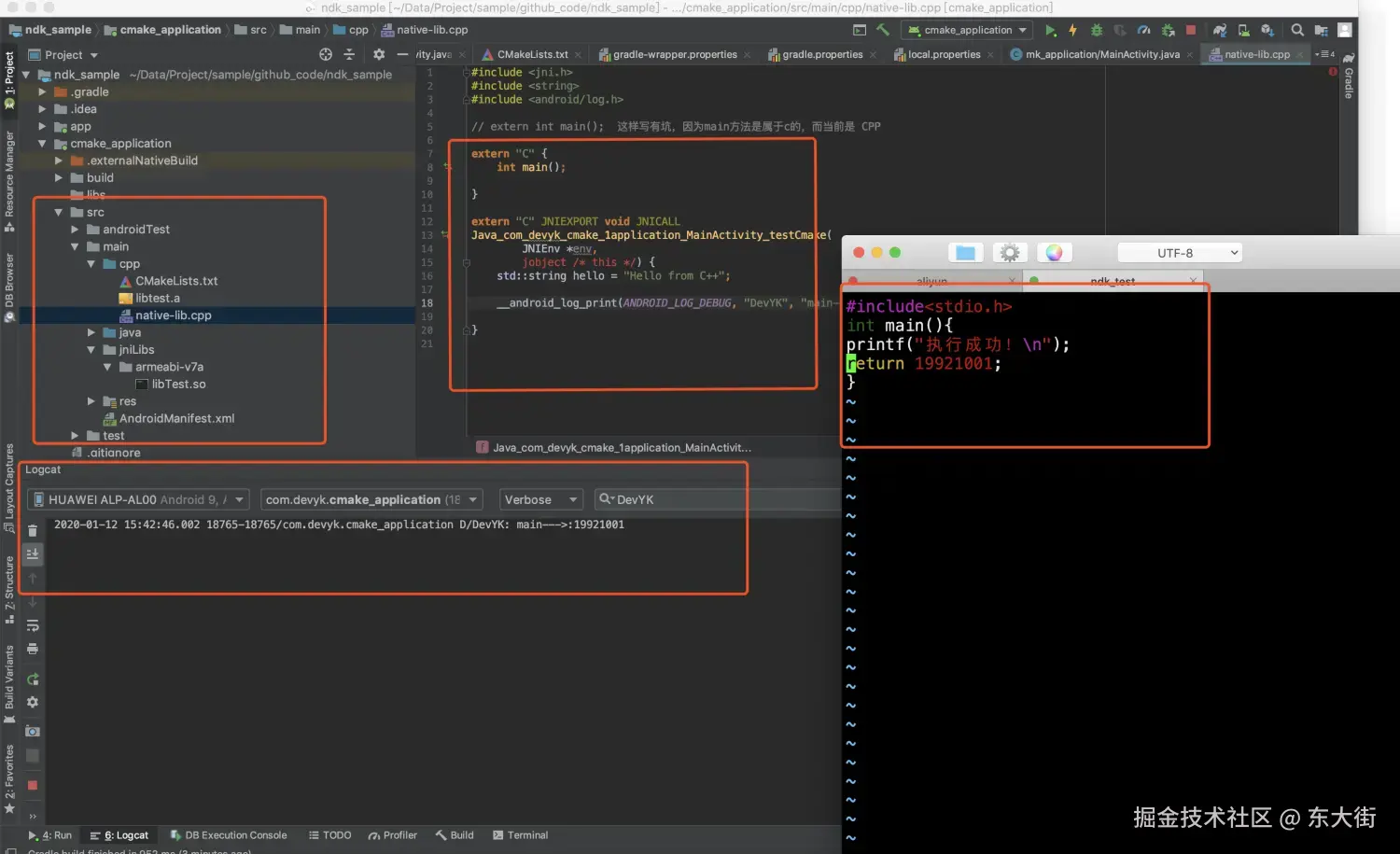Expand the java folder in project tree
This screenshot has height=854, width=1400.
coord(91,332)
